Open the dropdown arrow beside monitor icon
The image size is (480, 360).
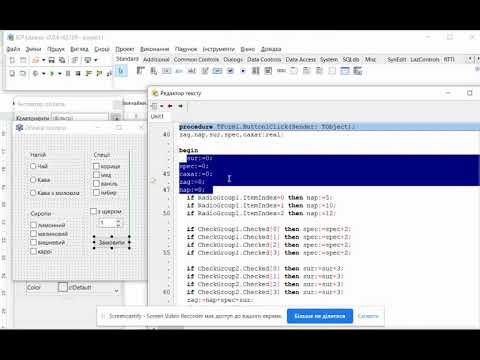[x=96, y=60]
